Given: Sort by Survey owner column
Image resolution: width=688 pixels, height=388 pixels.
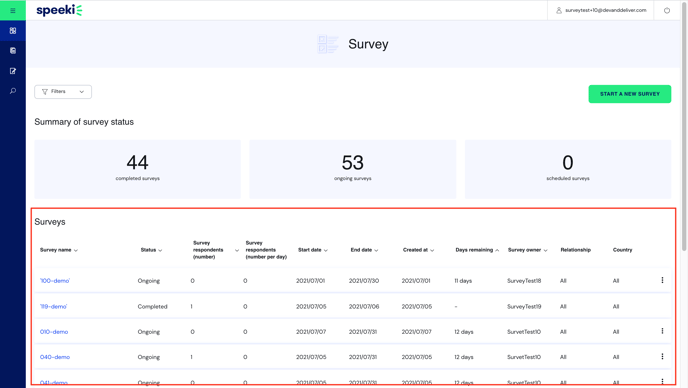Looking at the screenshot, I should coord(527,250).
